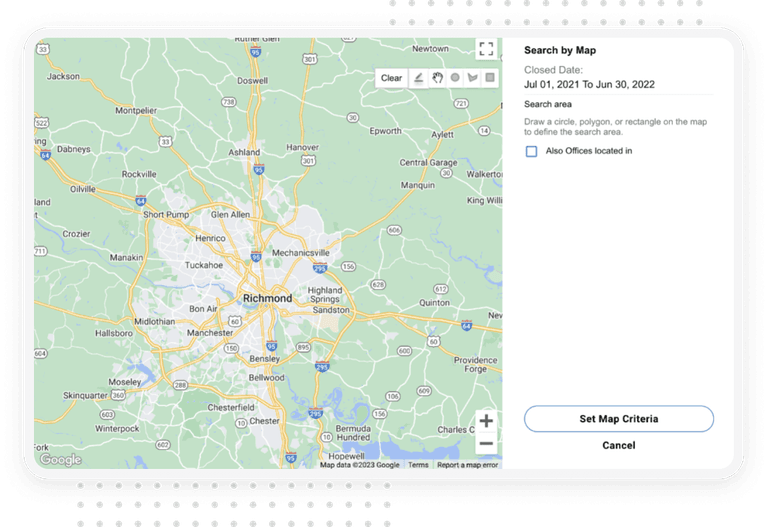This screenshot has height=527, width=768.
Task: Click the Glen Allen map label
Action: click(230, 215)
